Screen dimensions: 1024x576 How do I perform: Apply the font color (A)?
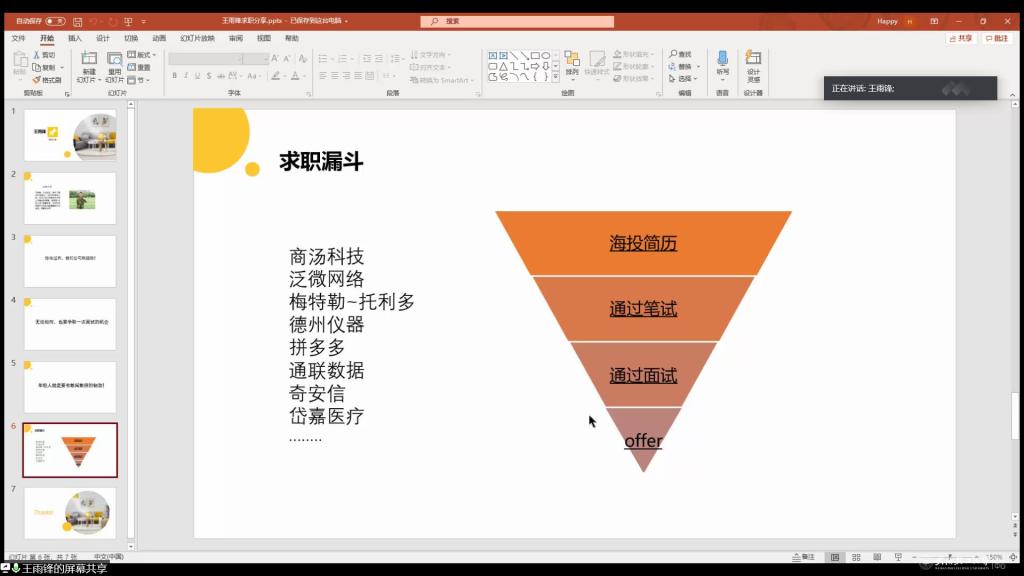pyautogui.click(x=296, y=76)
